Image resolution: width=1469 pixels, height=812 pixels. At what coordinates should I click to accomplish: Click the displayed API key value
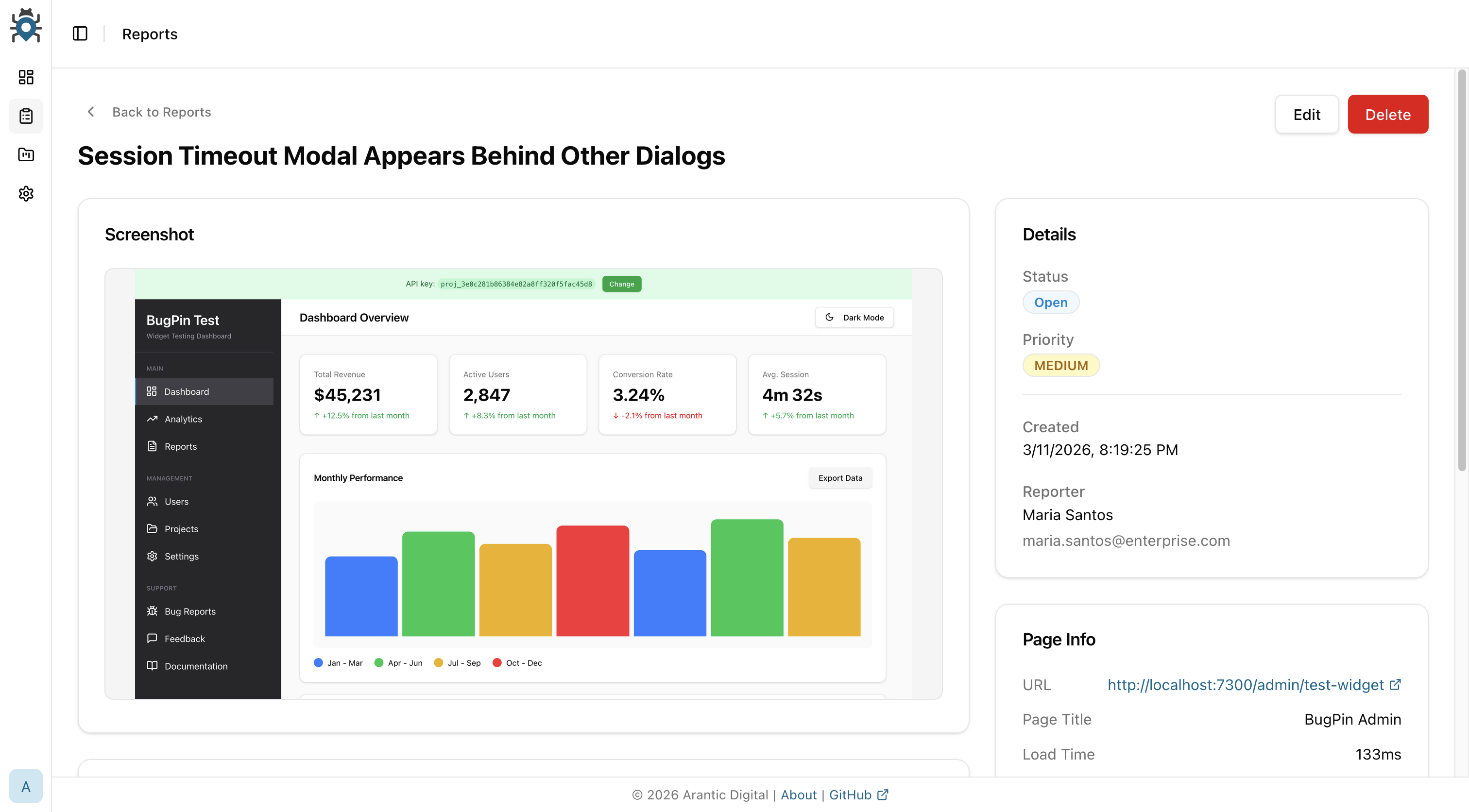tap(516, 284)
